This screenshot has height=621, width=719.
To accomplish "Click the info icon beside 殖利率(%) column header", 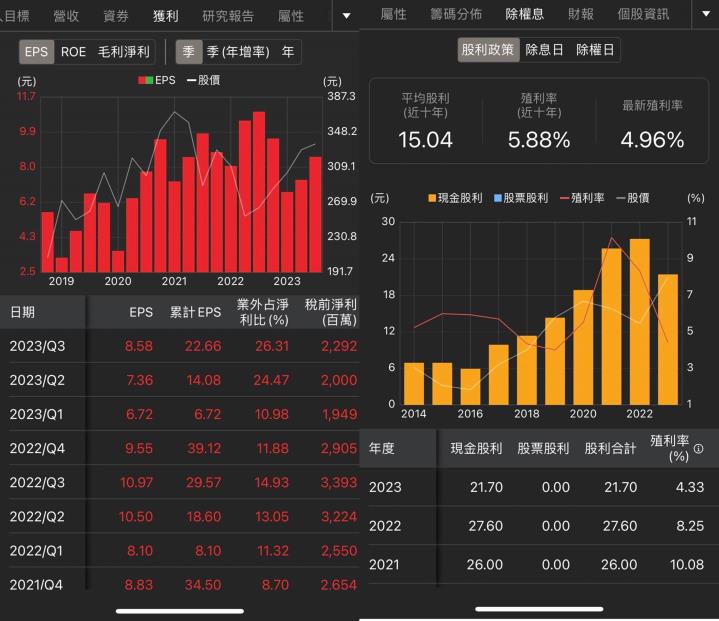I will tap(698, 449).
